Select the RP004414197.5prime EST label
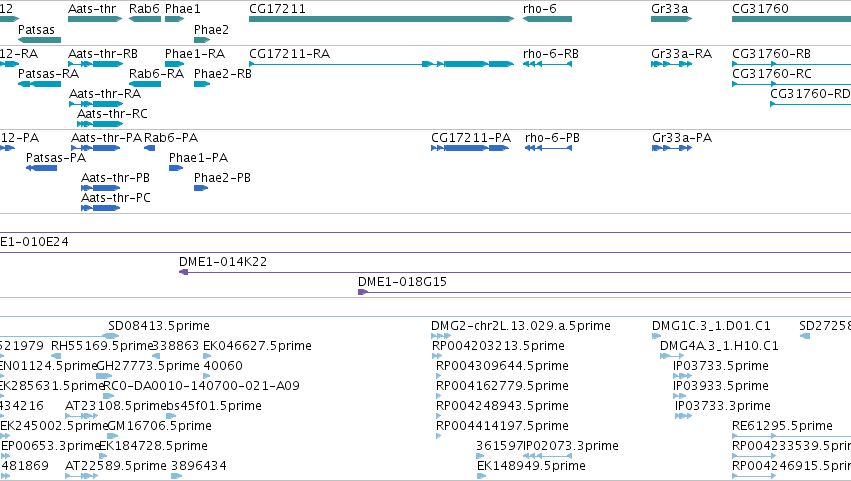 [503, 426]
